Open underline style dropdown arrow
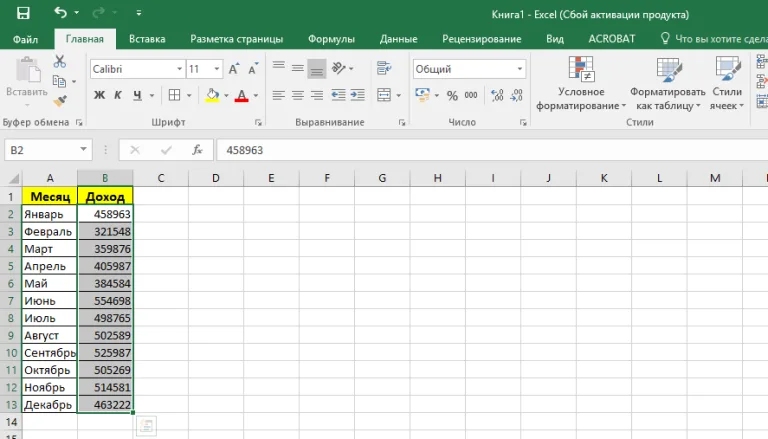 click(152, 95)
